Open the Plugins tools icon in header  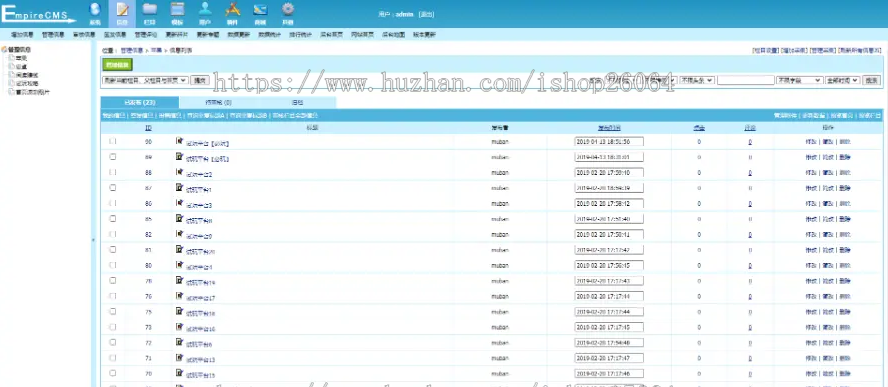[233, 10]
